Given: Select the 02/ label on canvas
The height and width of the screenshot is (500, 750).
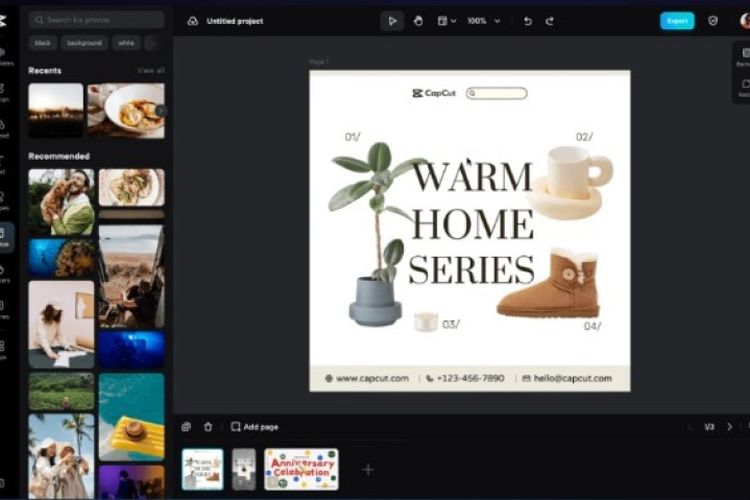Looking at the screenshot, I should pyautogui.click(x=584, y=137).
